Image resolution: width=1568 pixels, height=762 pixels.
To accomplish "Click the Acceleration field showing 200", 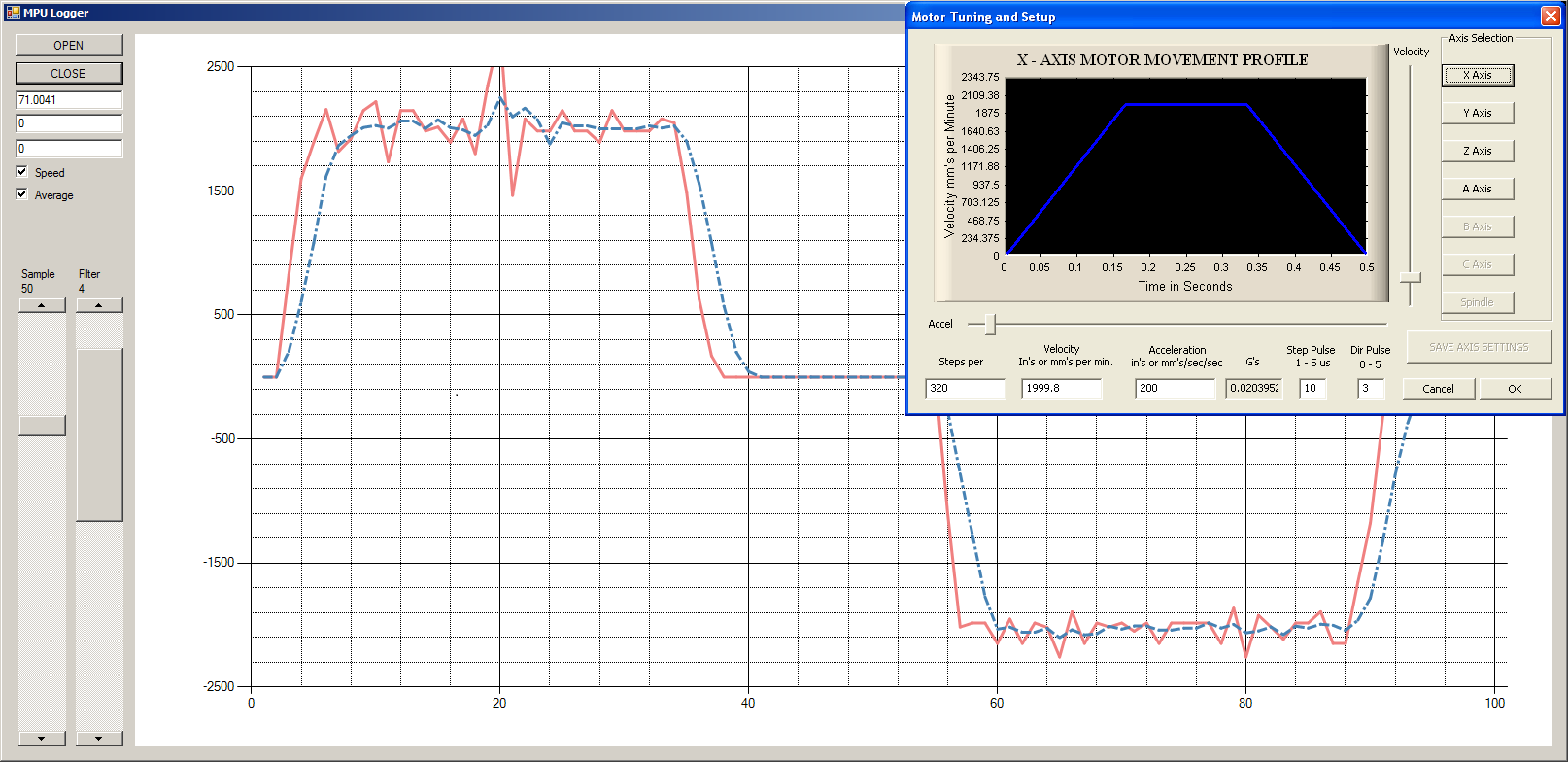I will pos(1175,388).
